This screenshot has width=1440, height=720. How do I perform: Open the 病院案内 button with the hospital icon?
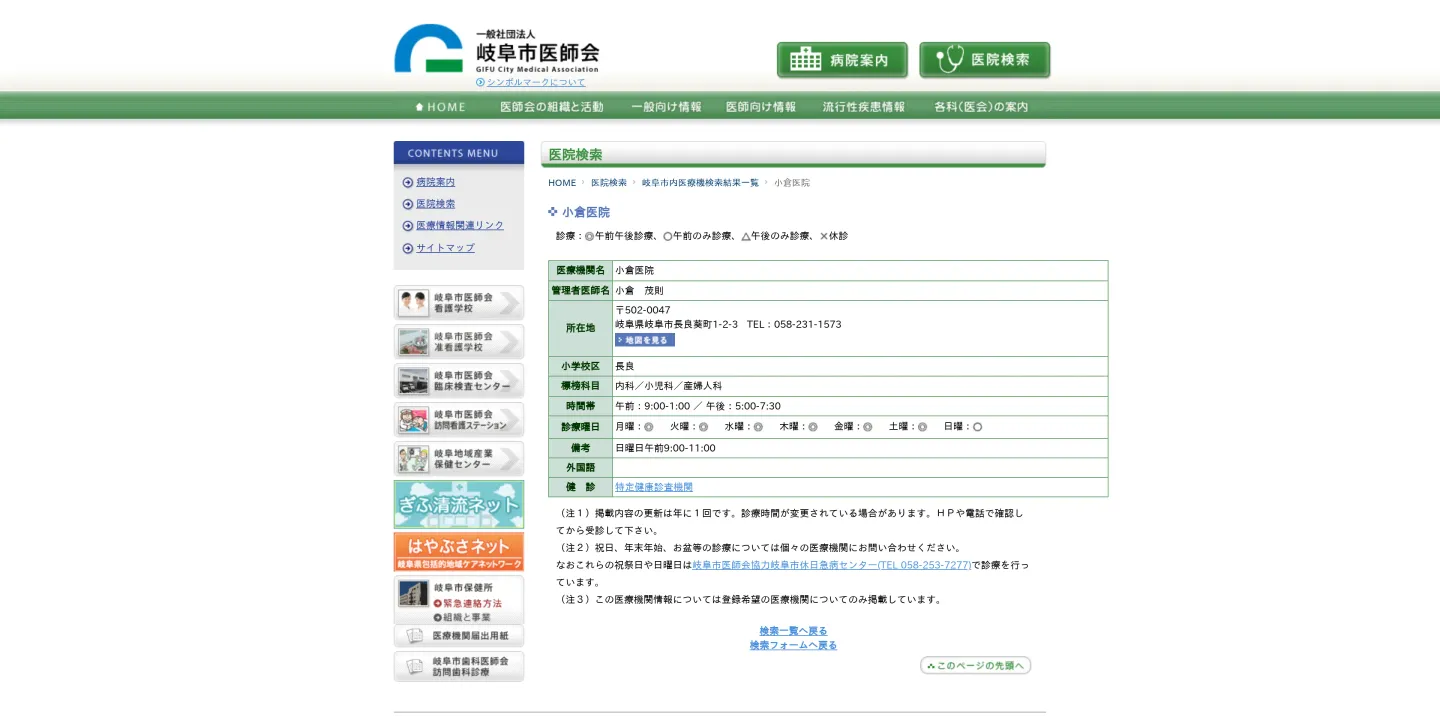(842, 60)
